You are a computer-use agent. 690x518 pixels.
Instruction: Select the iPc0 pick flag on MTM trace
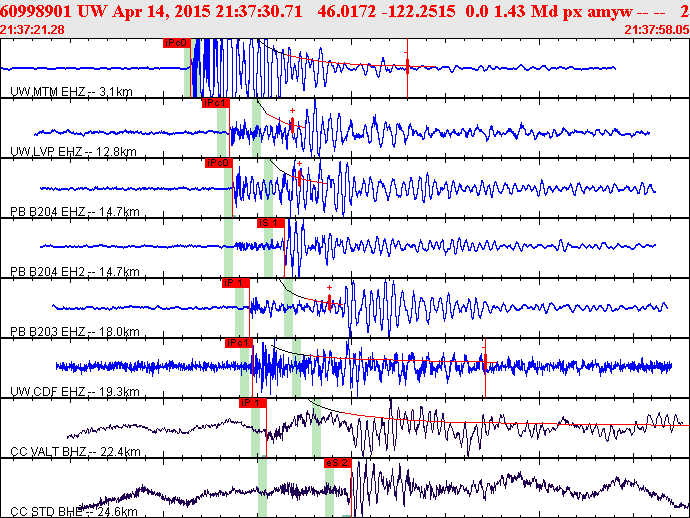[176, 43]
